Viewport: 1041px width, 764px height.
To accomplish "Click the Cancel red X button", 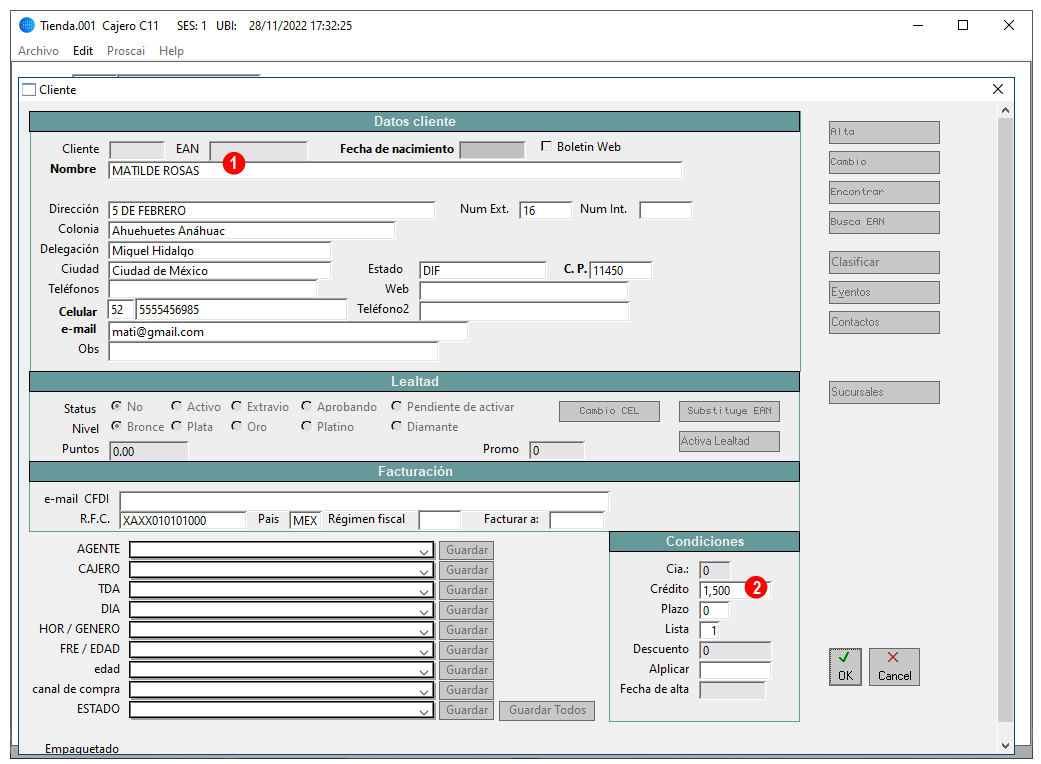I will [x=894, y=666].
